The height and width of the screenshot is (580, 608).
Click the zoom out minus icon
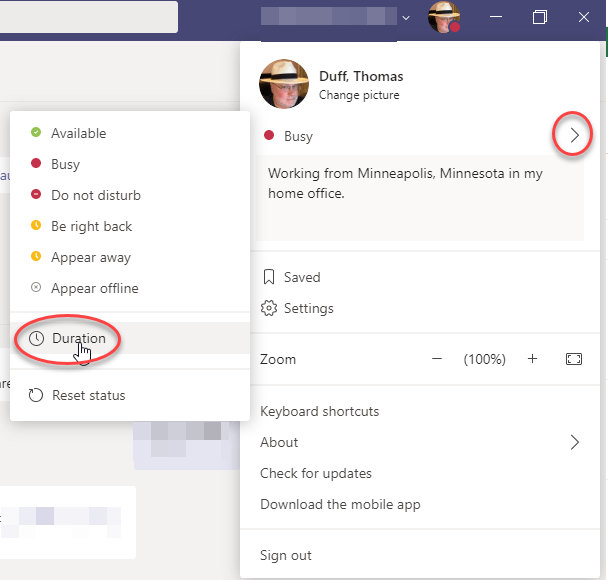tap(437, 359)
